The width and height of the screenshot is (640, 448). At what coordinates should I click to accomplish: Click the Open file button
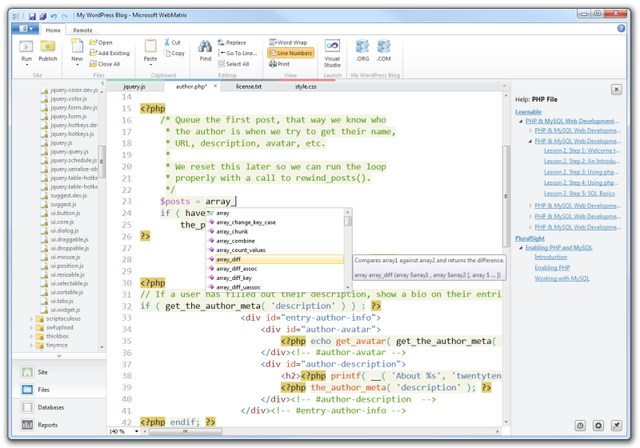(101, 42)
